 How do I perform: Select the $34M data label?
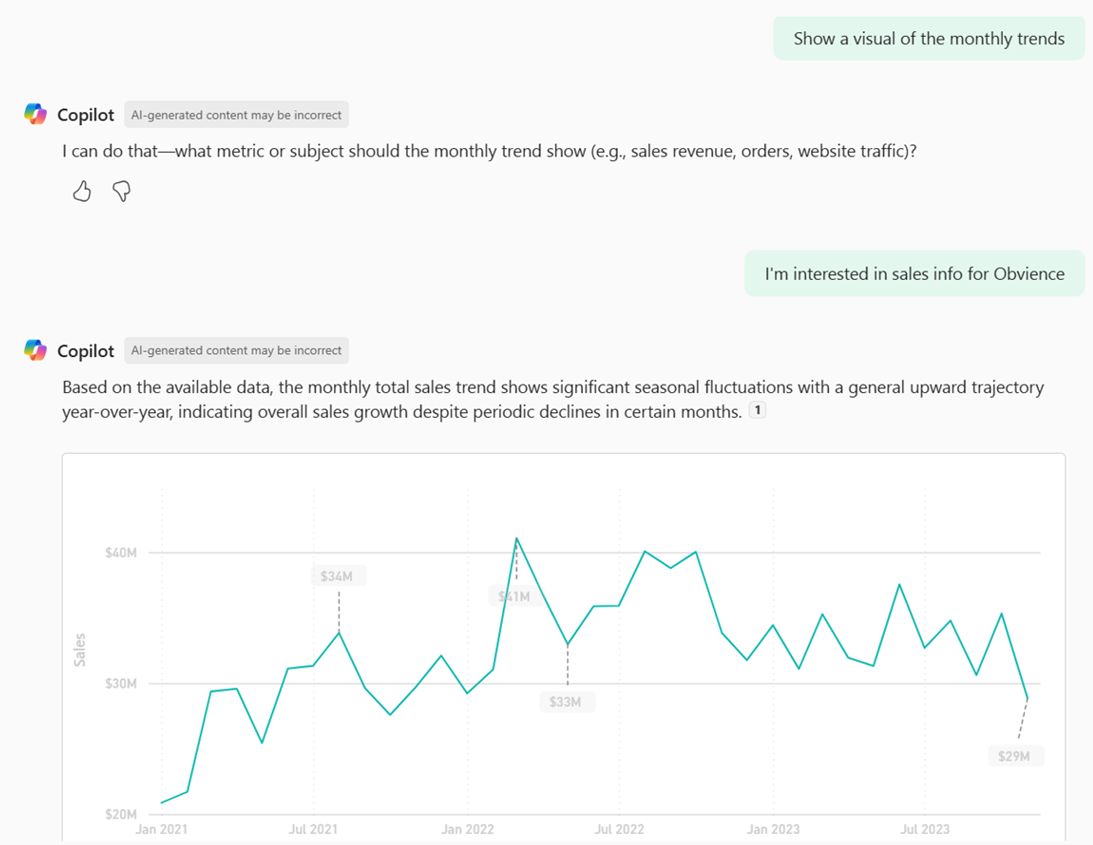[x=338, y=576]
